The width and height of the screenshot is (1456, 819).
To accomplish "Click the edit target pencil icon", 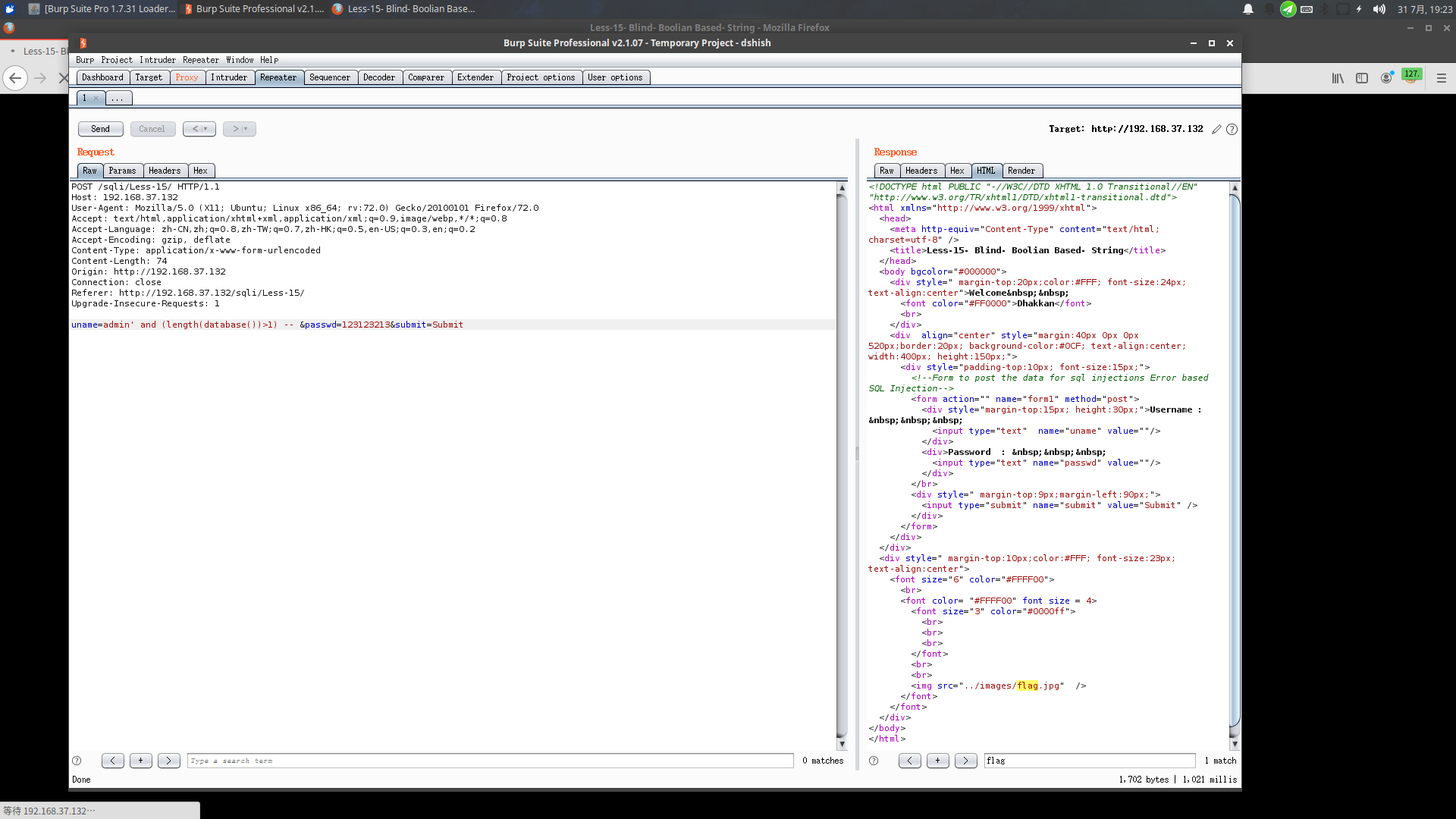I will click(1216, 130).
